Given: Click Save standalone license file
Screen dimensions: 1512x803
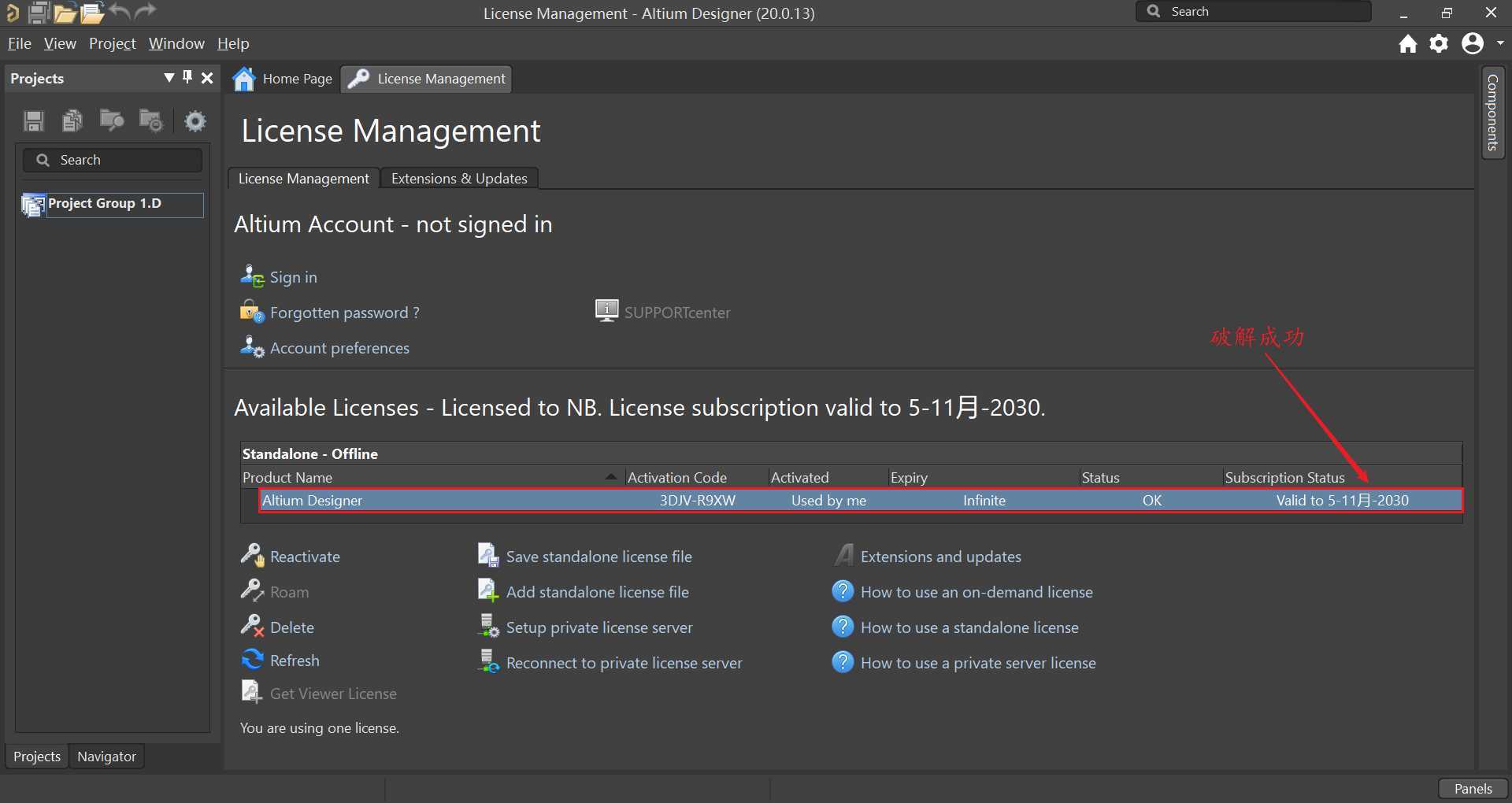Looking at the screenshot, I should tap(598, 557).
